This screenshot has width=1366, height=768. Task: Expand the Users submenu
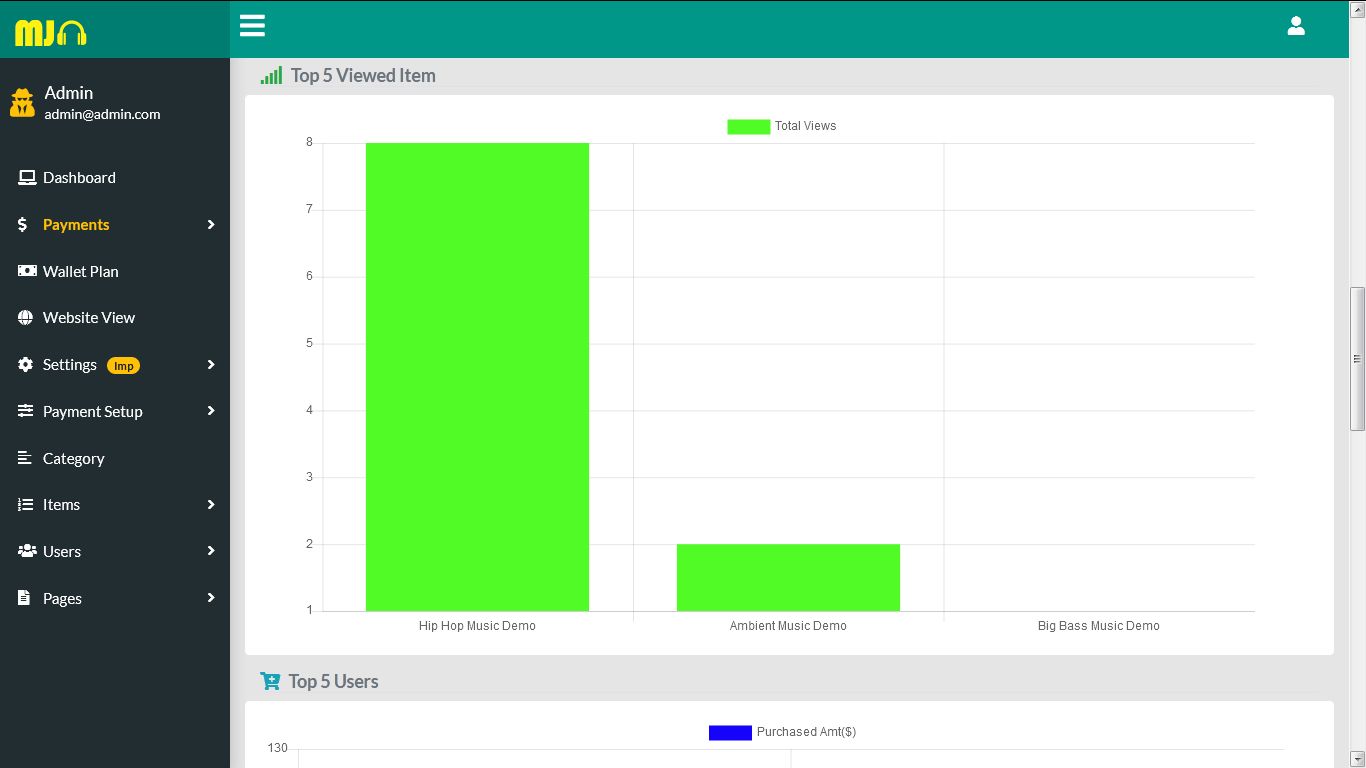[x=210, y=551]
